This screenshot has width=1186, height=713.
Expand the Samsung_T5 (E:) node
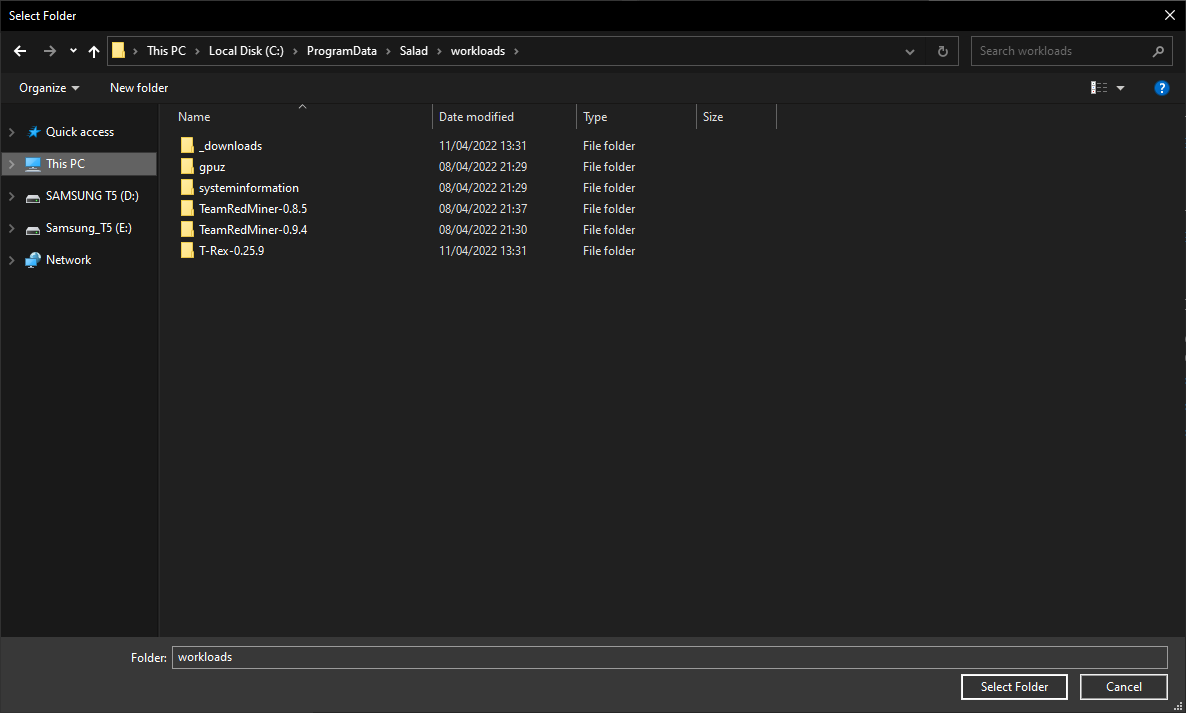tap(11, 228)
